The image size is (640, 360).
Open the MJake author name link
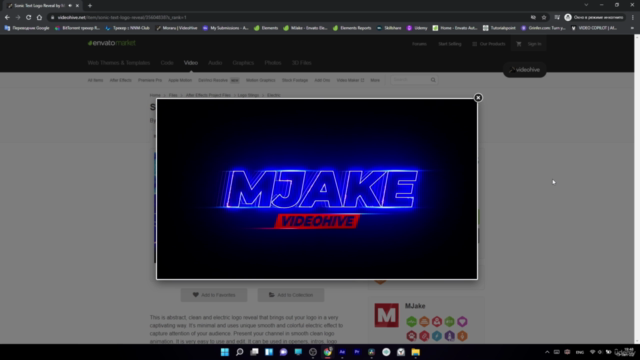tap(415, 306)
